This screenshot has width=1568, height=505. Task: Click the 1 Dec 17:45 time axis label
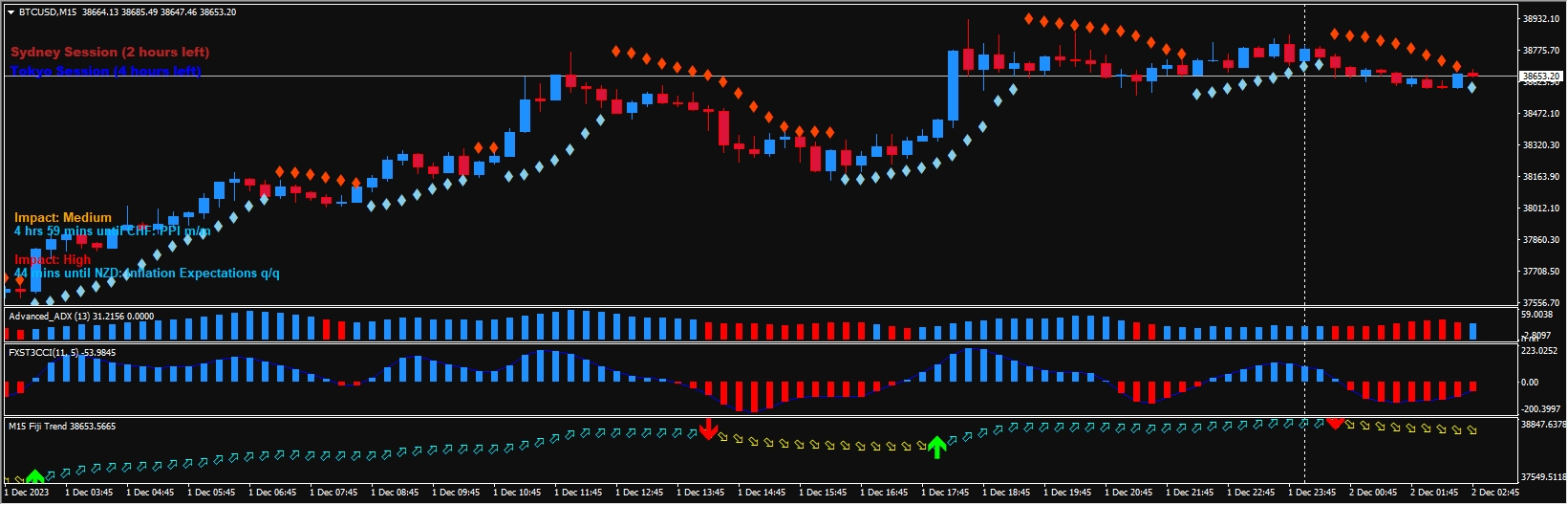point(945,493)
